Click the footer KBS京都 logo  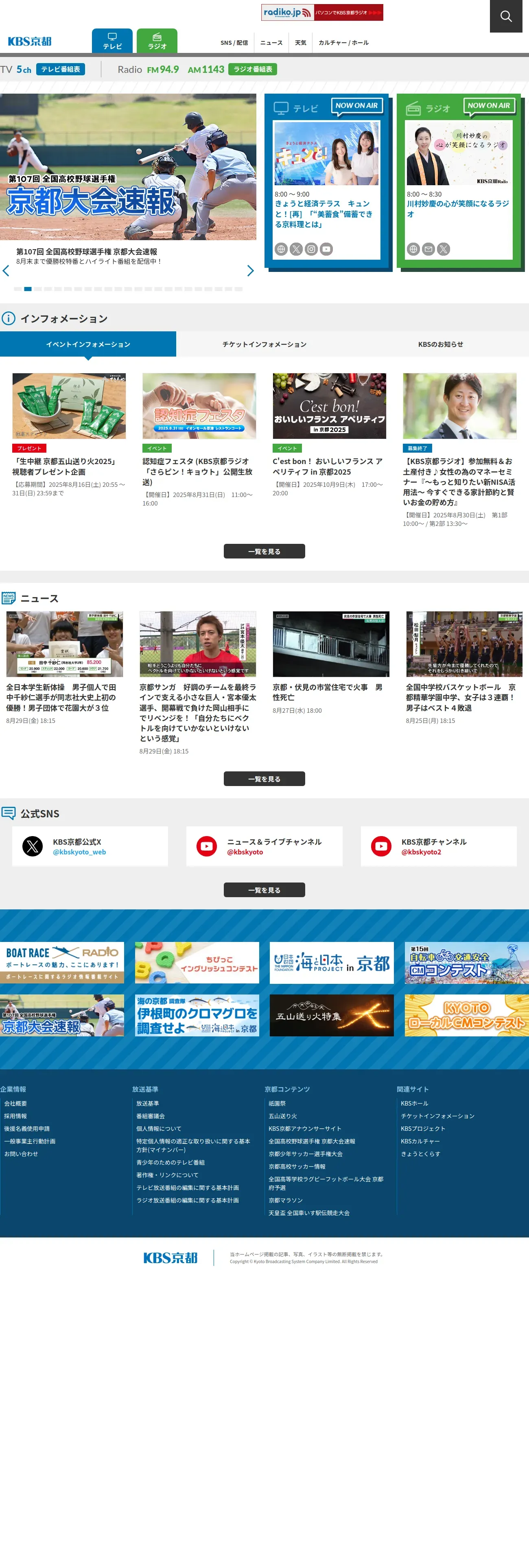point(171,1258)
